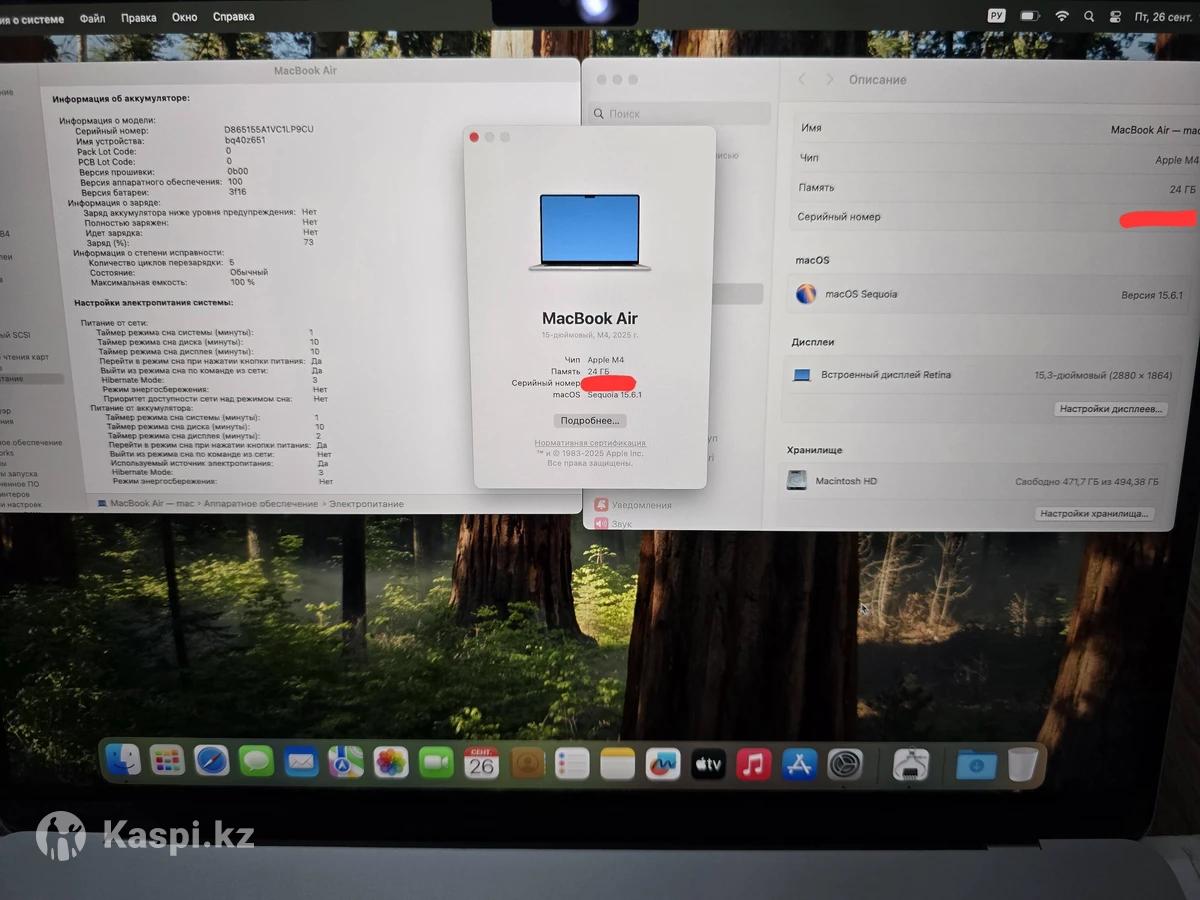Launch Safari from the Dock
This screenshot has height=900, width=1200.
pyautogui.click(x=212, y=762)
